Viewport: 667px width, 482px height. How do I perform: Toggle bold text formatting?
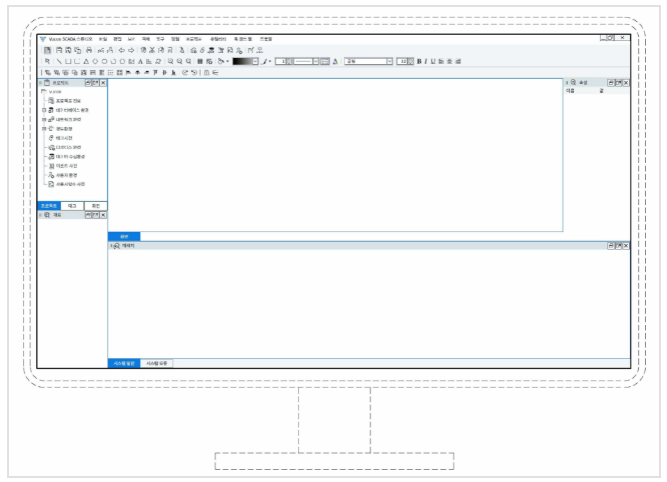click(420, 61)
